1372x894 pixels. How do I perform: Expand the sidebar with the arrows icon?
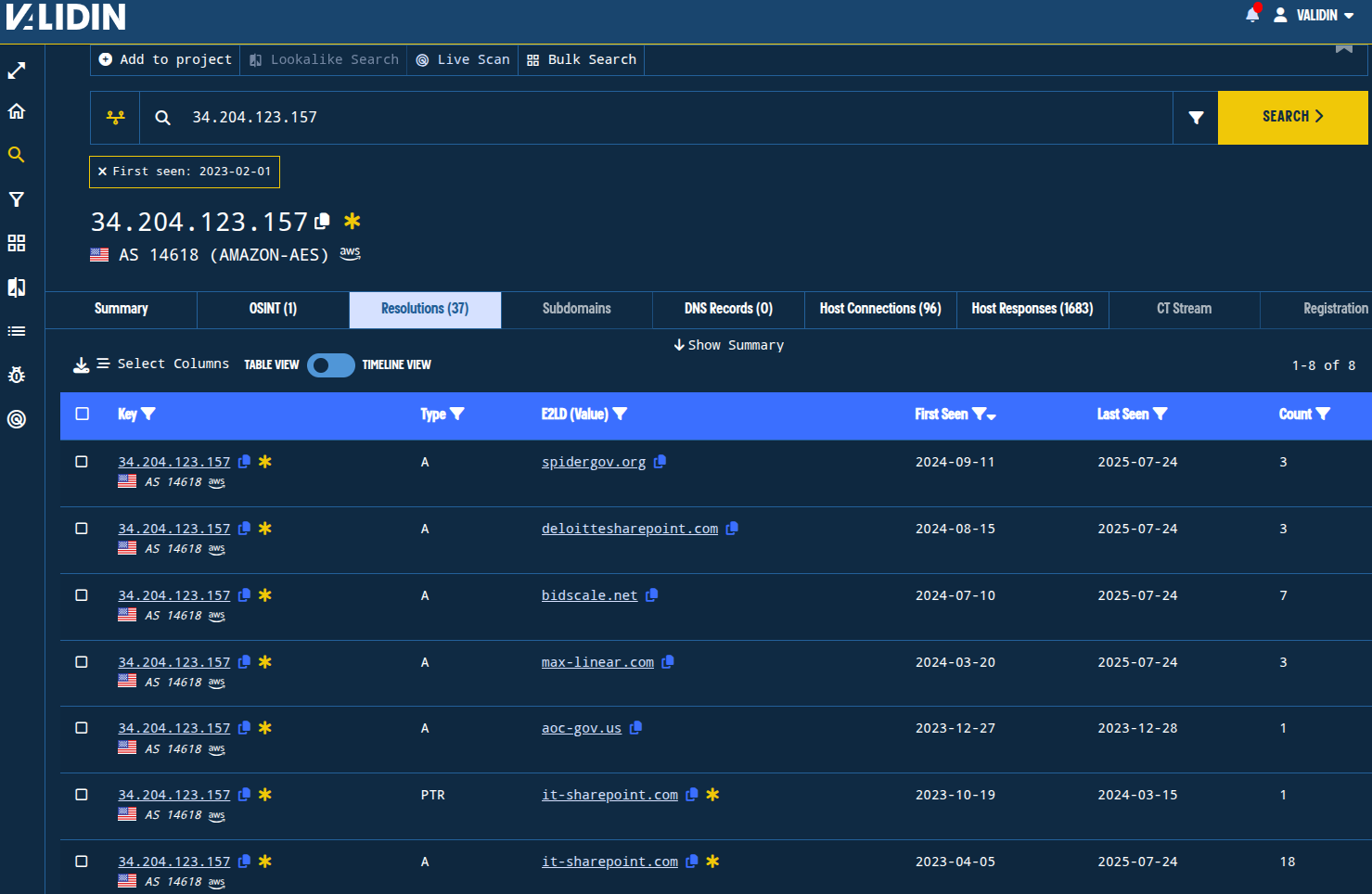coord(17,70)
